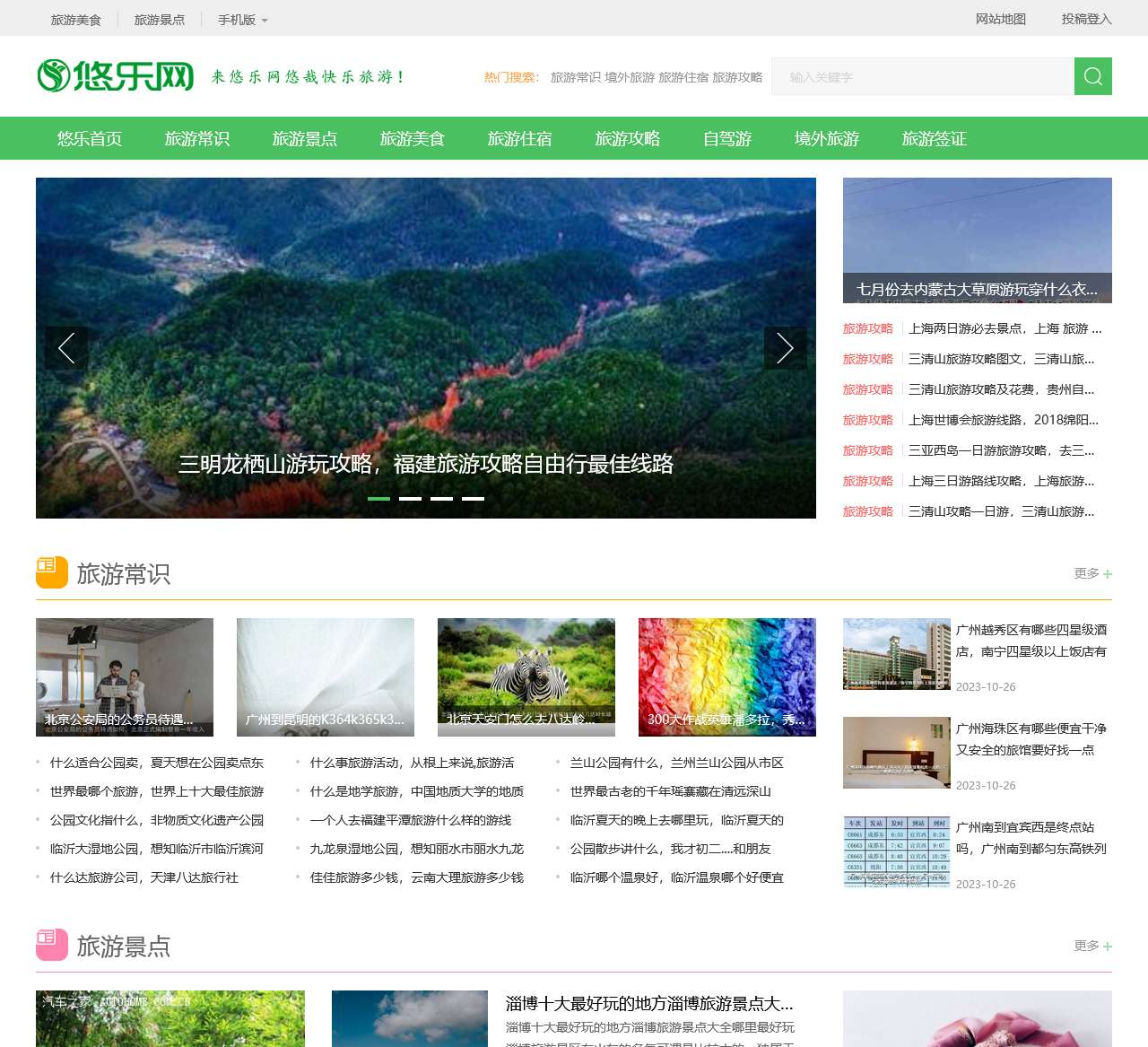
Task: Open article 临沂大湿地公园
Action: [x=157, y=849]
